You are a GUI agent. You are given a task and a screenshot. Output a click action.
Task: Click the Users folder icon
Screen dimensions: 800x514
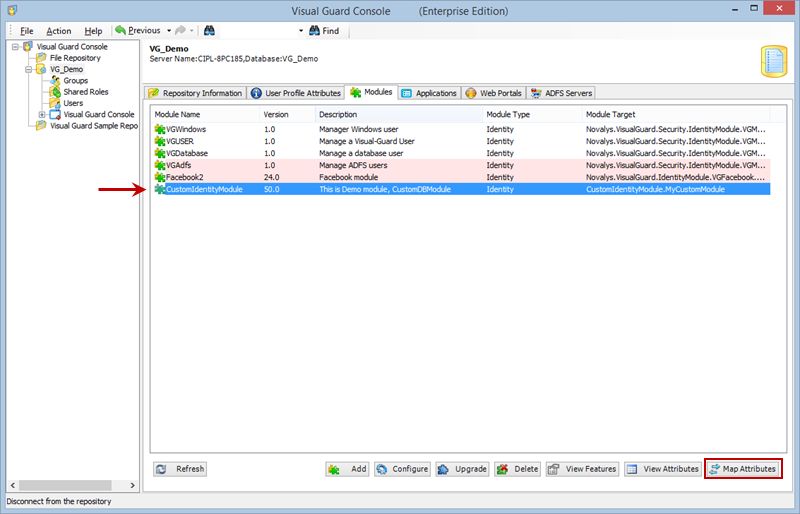[55, 103]
